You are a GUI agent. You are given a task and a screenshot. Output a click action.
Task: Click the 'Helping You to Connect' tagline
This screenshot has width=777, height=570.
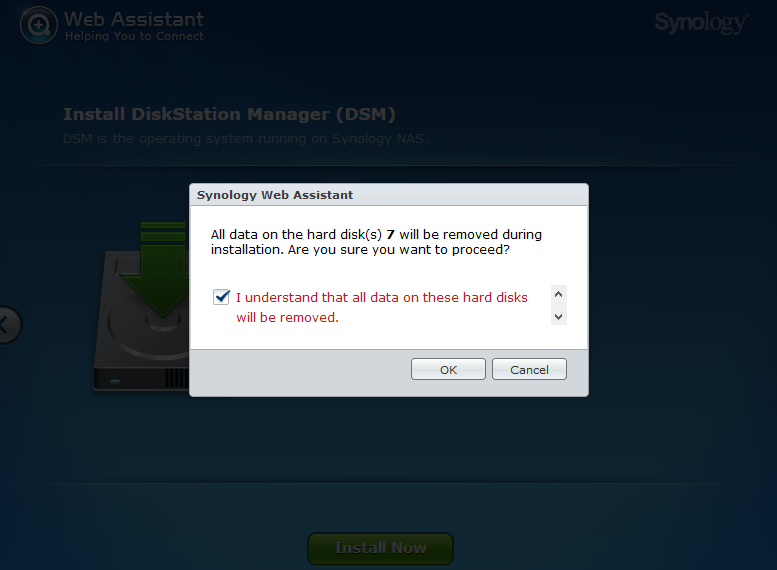point(134,36)
